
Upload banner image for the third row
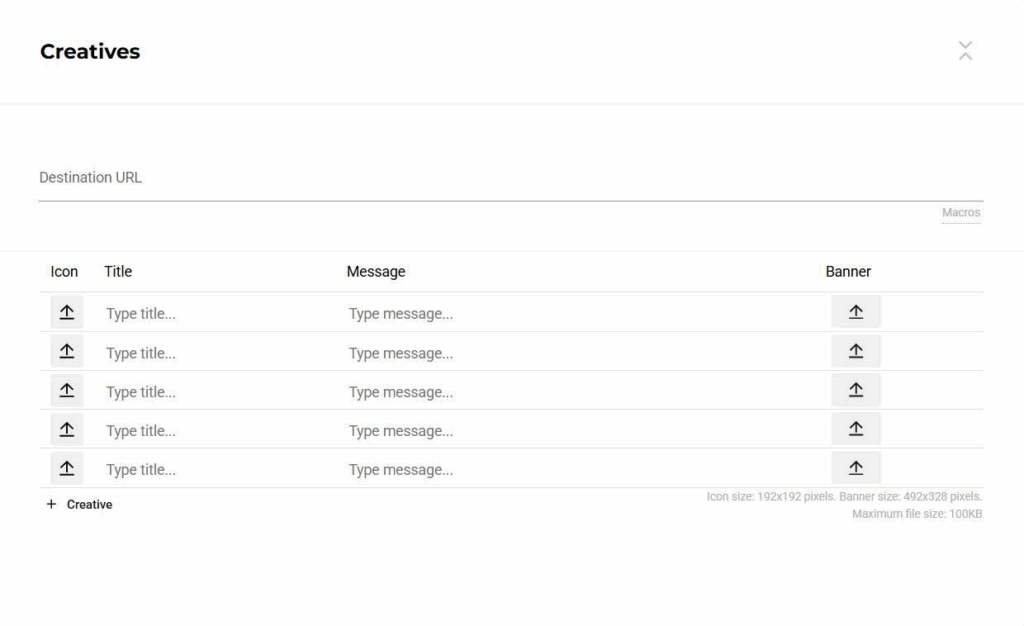point(855,390)
